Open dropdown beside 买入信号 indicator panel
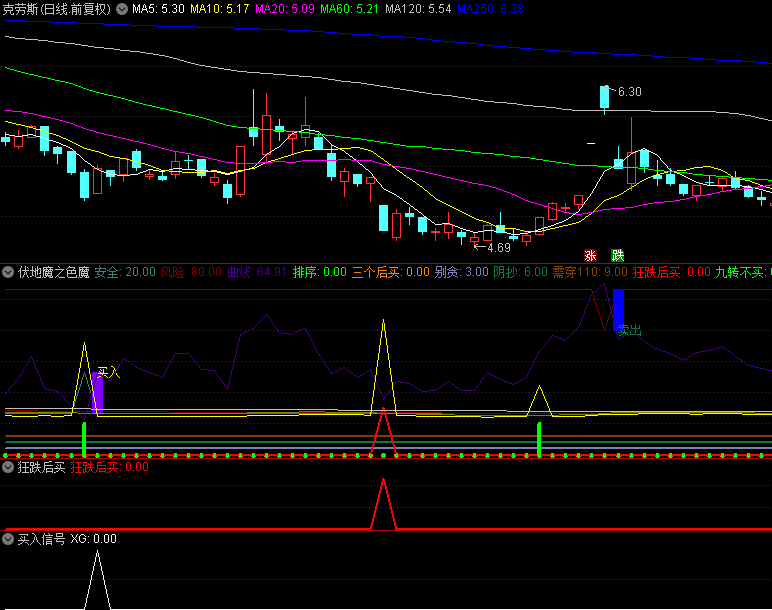The height and width of the screenshot is (610, 772). click(x=8, y=539)
